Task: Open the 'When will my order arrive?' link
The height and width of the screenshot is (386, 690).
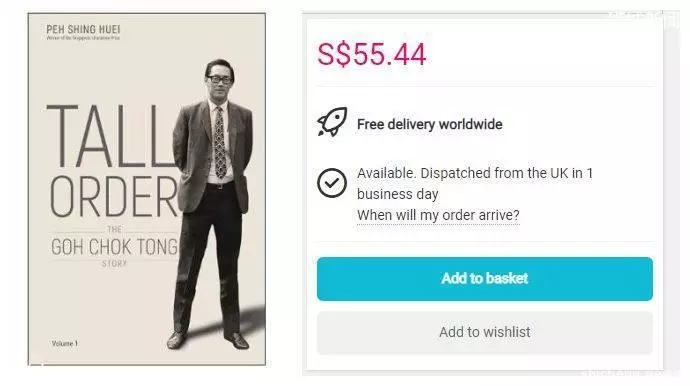Action: tap(438, 215)
